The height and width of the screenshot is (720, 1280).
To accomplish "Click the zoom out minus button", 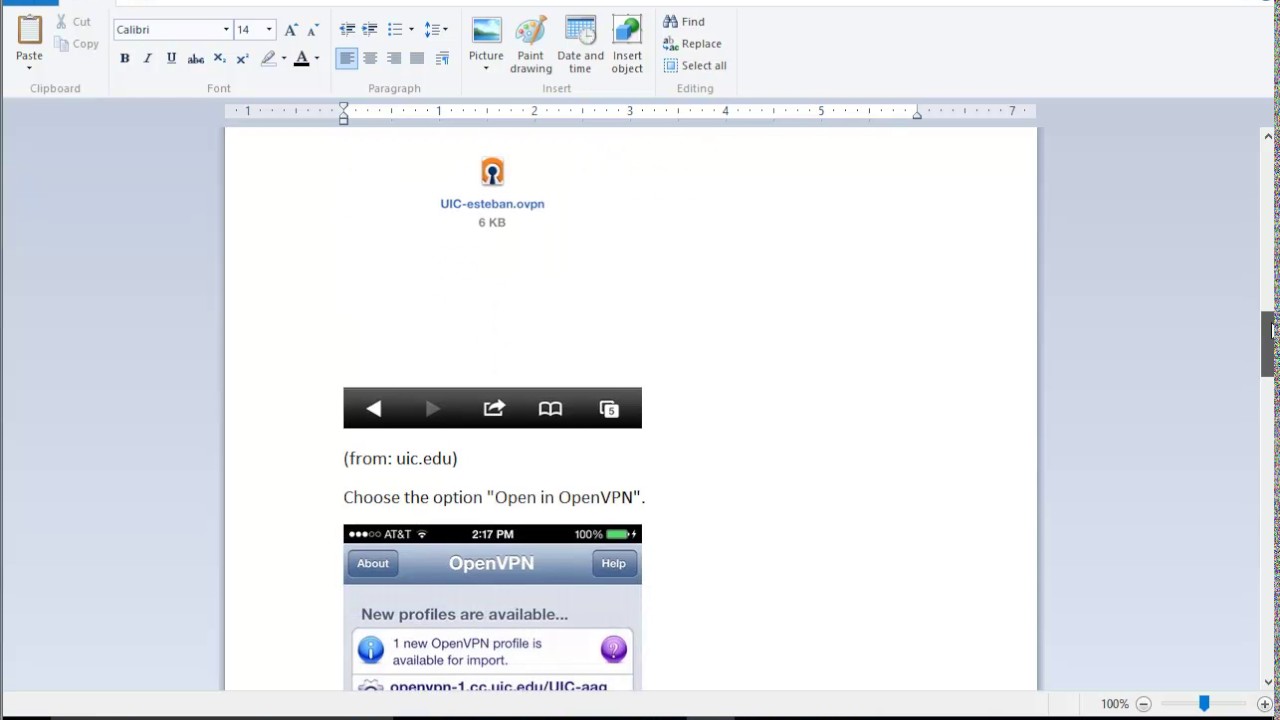I will [x=1144, y=704].
